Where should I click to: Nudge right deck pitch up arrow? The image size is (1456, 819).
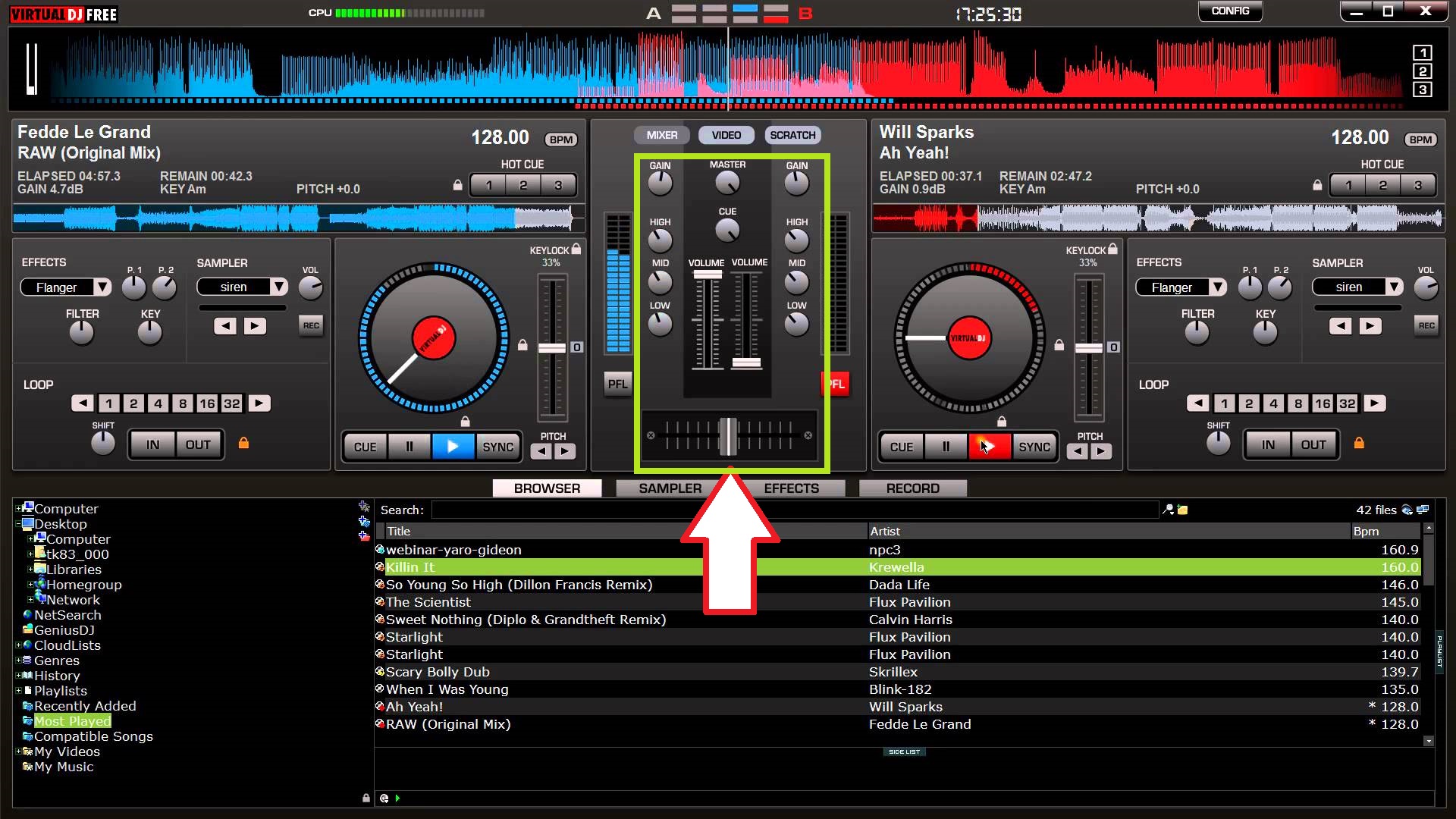coord(1101,451)
